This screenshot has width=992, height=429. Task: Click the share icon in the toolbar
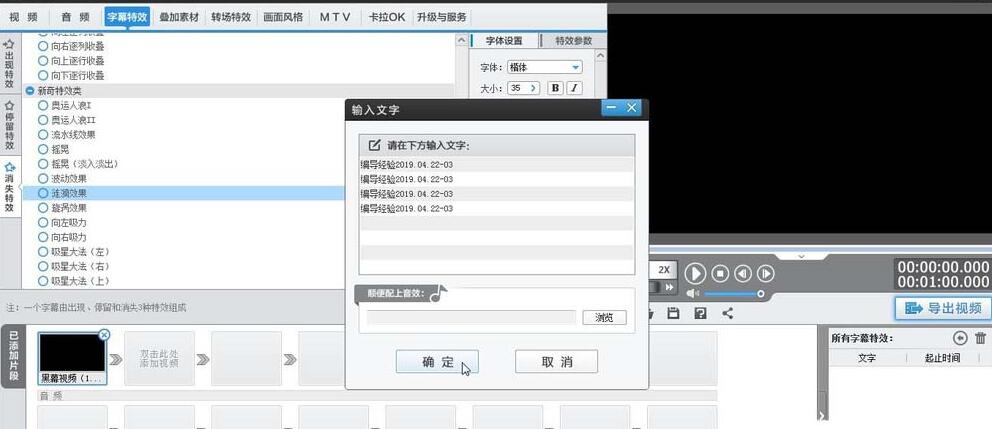727,314
